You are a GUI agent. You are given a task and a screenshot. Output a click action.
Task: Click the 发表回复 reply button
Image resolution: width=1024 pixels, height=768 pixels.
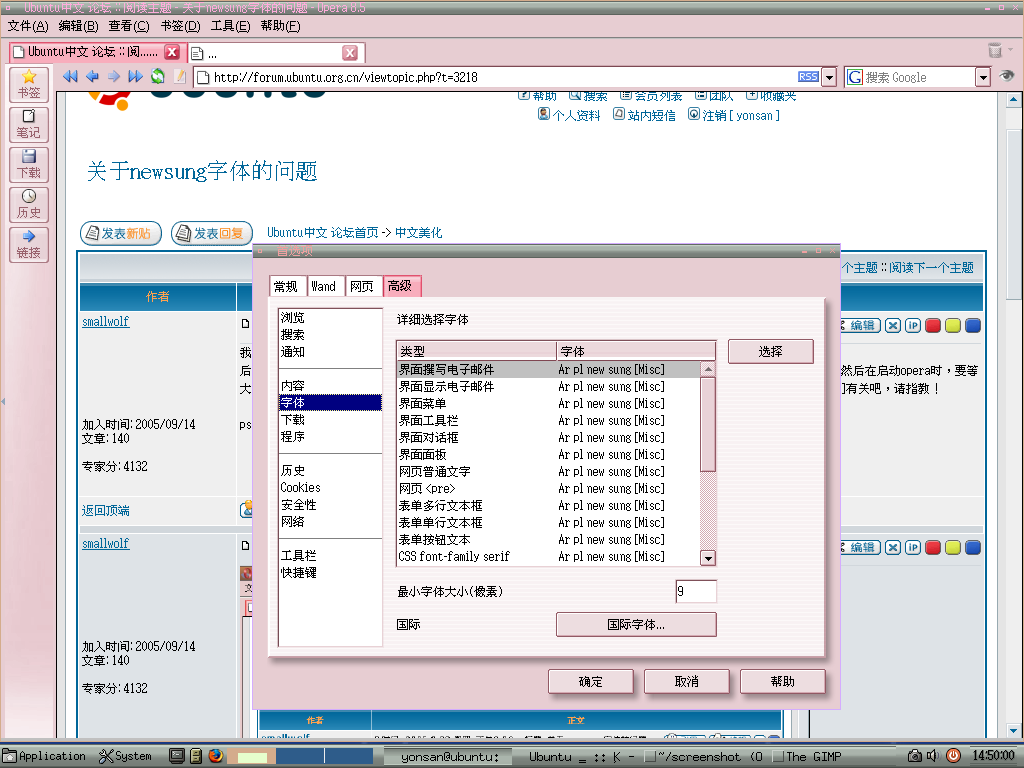tap(212, 233)
